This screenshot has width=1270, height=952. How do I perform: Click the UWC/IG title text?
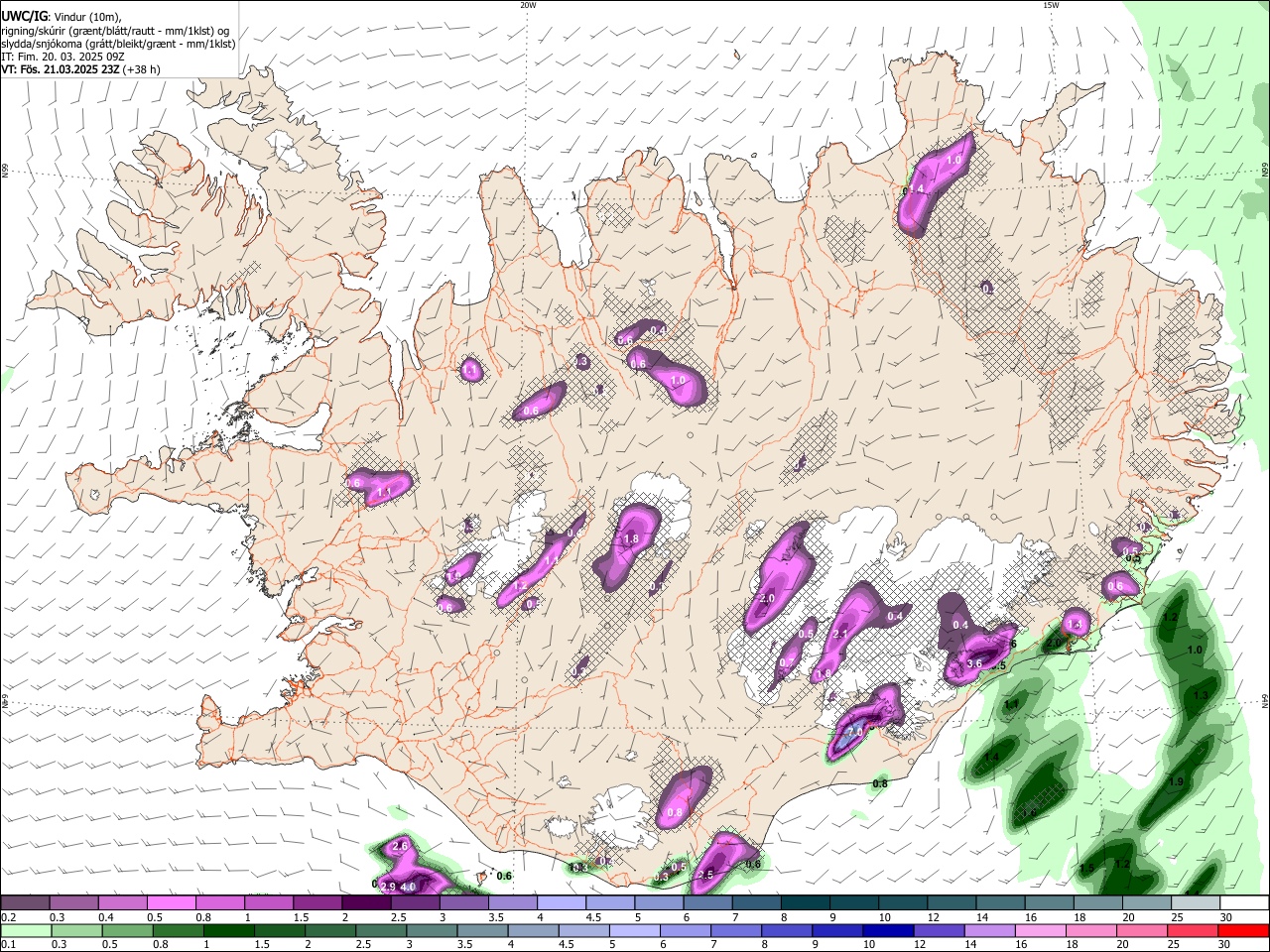point(24,16)
